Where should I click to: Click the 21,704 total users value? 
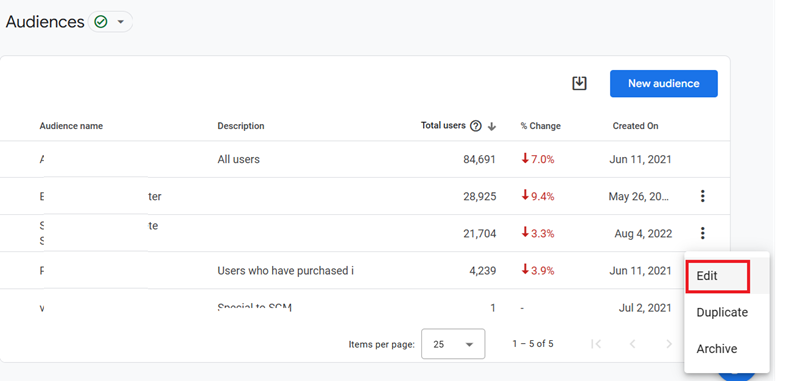click(479, 234)
